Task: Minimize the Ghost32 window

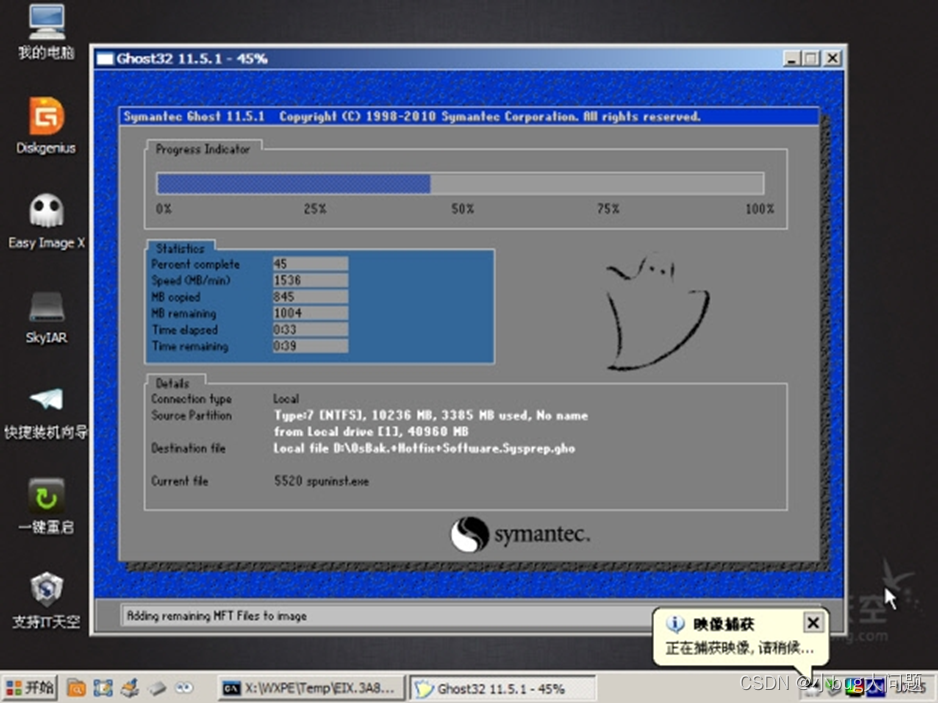Action: 791,58
